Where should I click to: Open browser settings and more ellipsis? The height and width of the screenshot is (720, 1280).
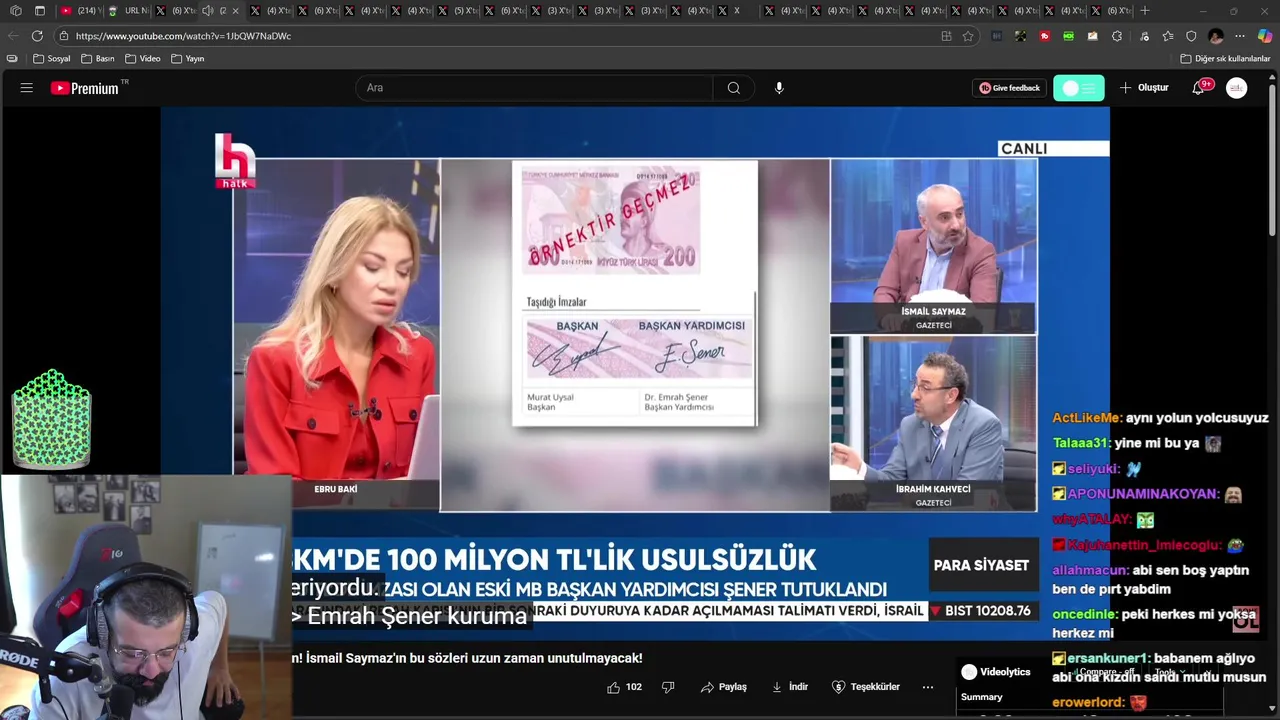tap(1240, 36)
